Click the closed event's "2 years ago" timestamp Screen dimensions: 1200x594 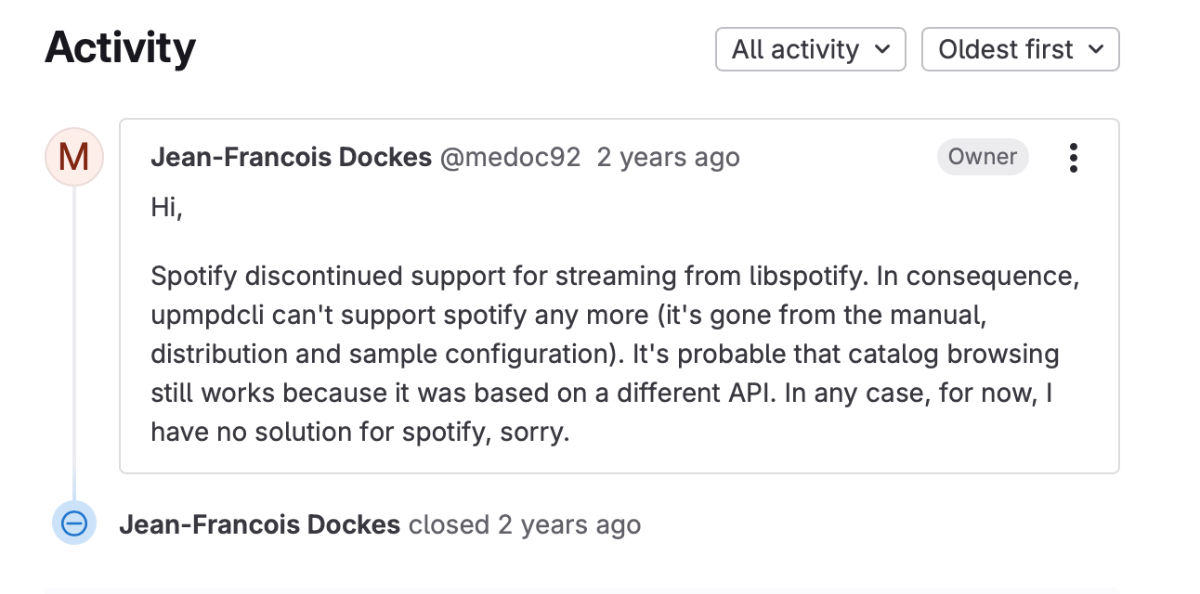tap(569, 525)
